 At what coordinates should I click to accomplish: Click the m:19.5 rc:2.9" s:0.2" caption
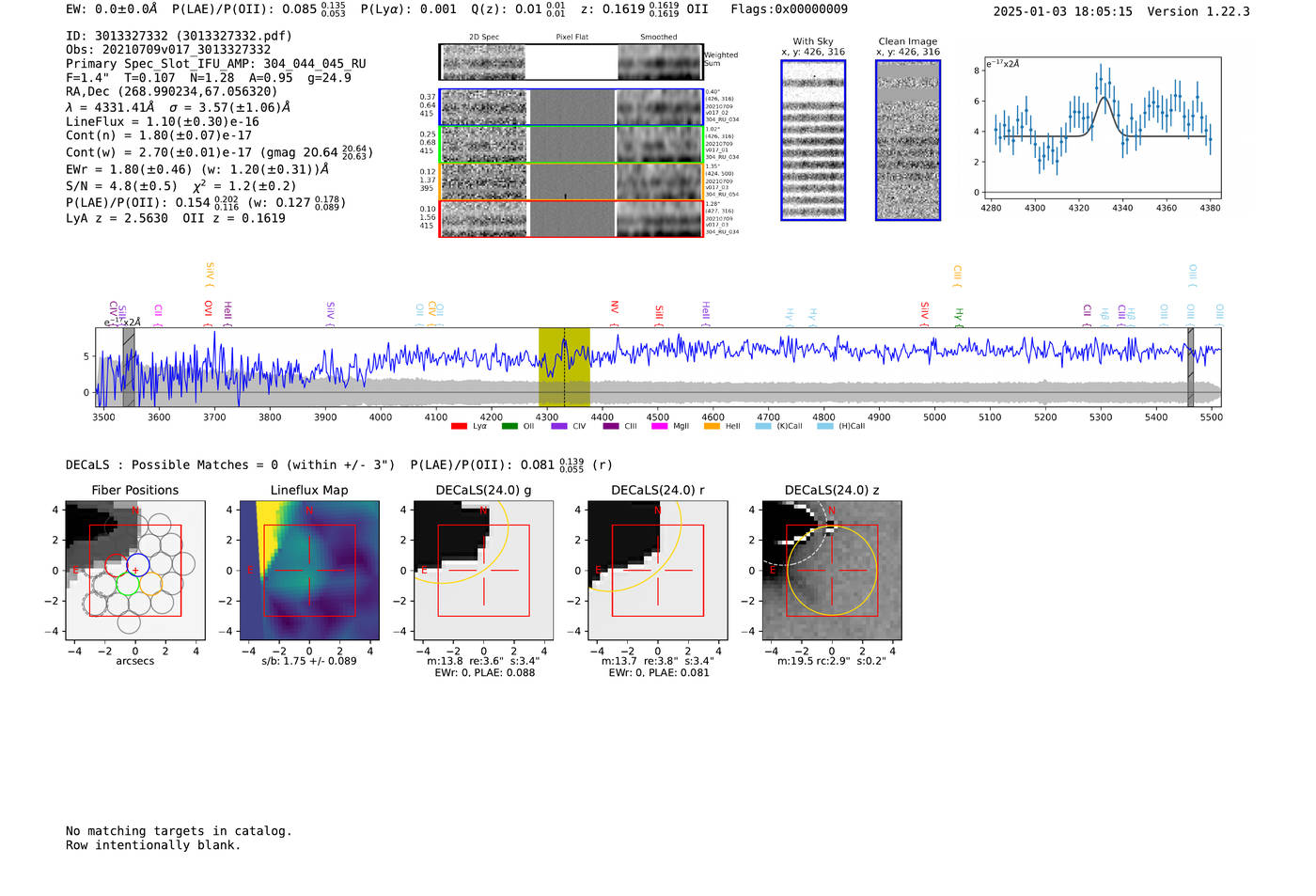pyautogui.click(x=832, y=661)
